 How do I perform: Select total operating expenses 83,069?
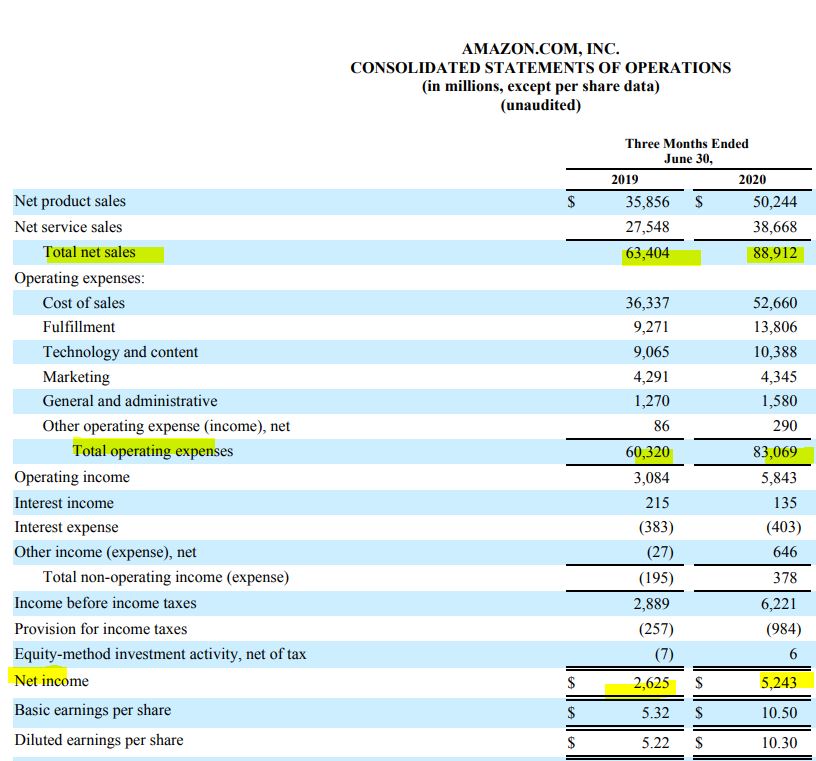pos(775,452)
